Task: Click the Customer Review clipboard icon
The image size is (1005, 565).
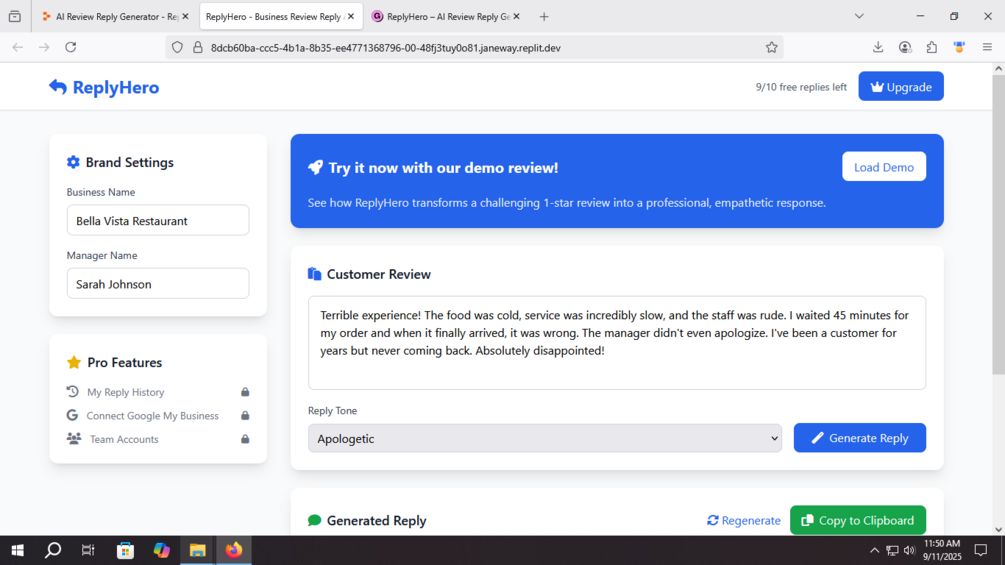Action: [314, 274]
